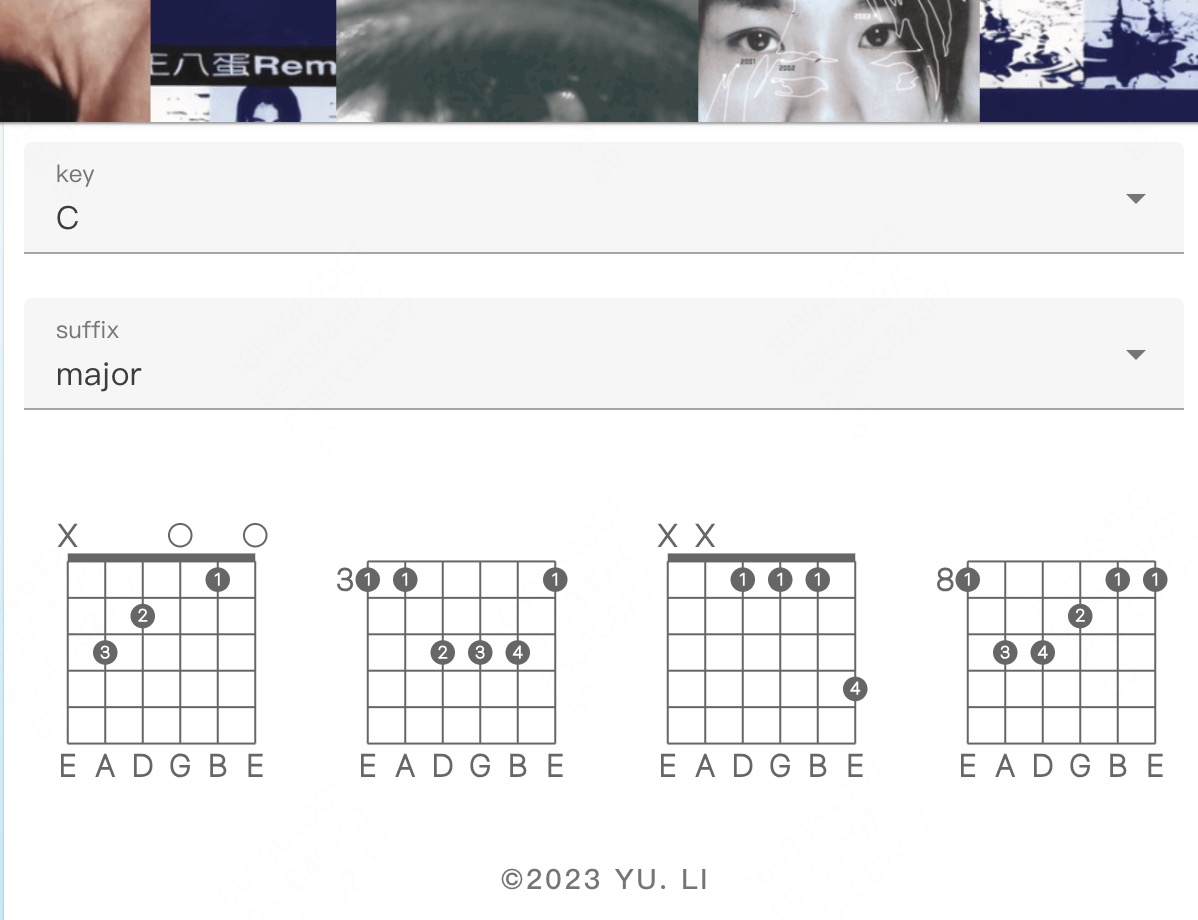Select the suffix field showing major

point(604,354)
